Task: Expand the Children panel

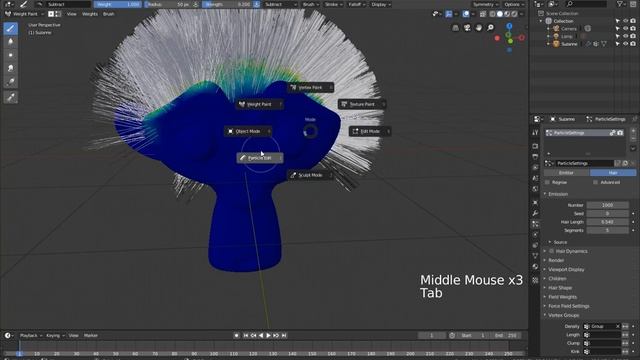Action: (x=557, y=278)
